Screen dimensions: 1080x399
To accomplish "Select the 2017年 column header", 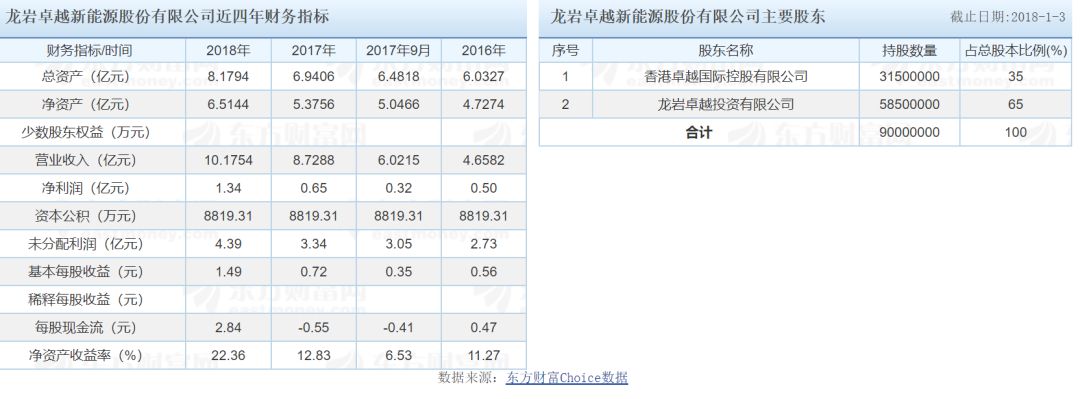I will 313,50.
